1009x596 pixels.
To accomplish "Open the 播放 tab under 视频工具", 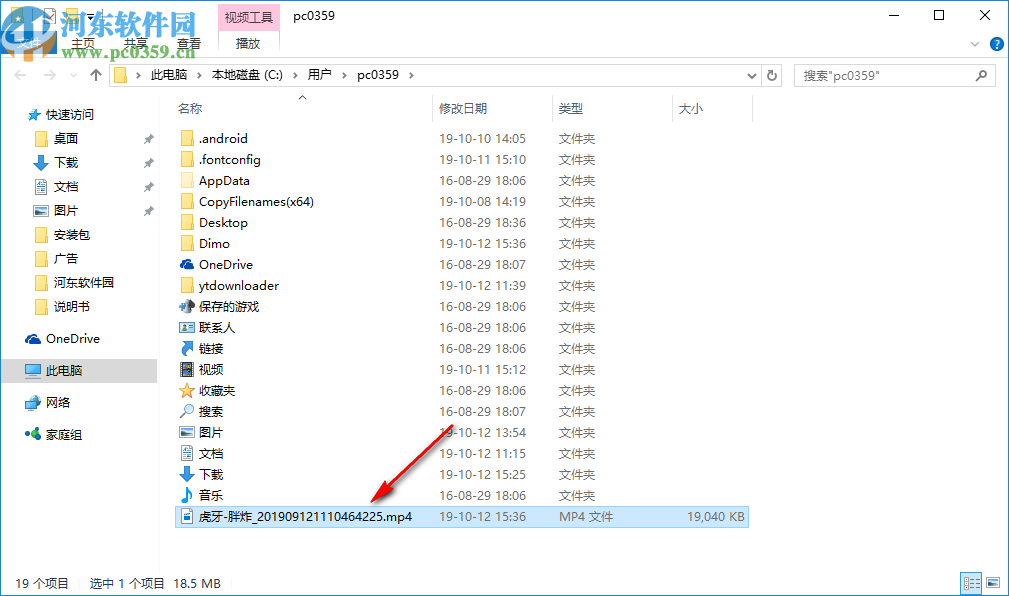I will [248, 44].
